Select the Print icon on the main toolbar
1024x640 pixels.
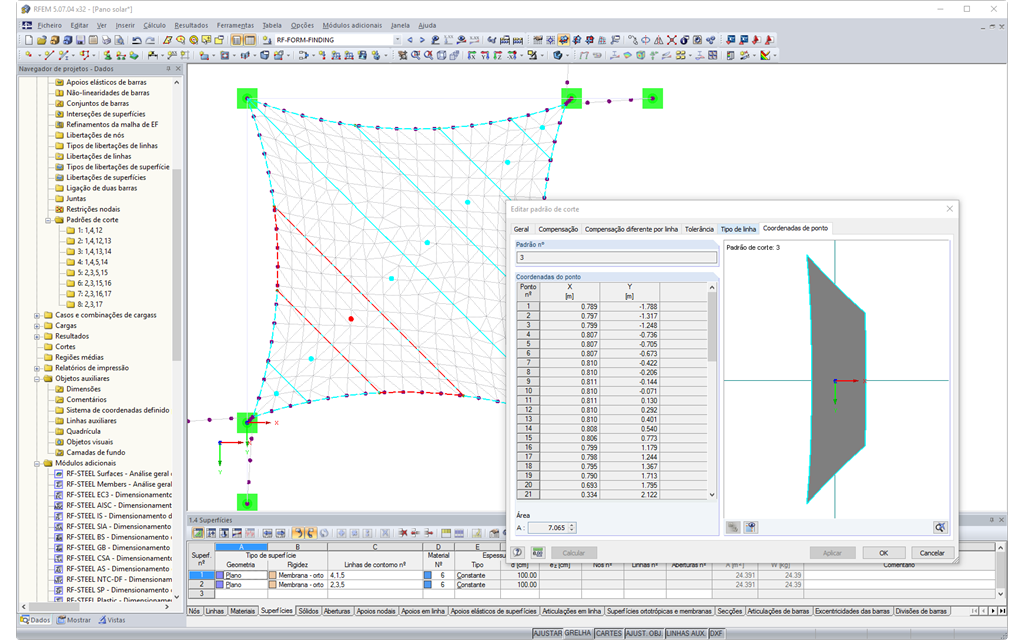[x=105, y=42]
